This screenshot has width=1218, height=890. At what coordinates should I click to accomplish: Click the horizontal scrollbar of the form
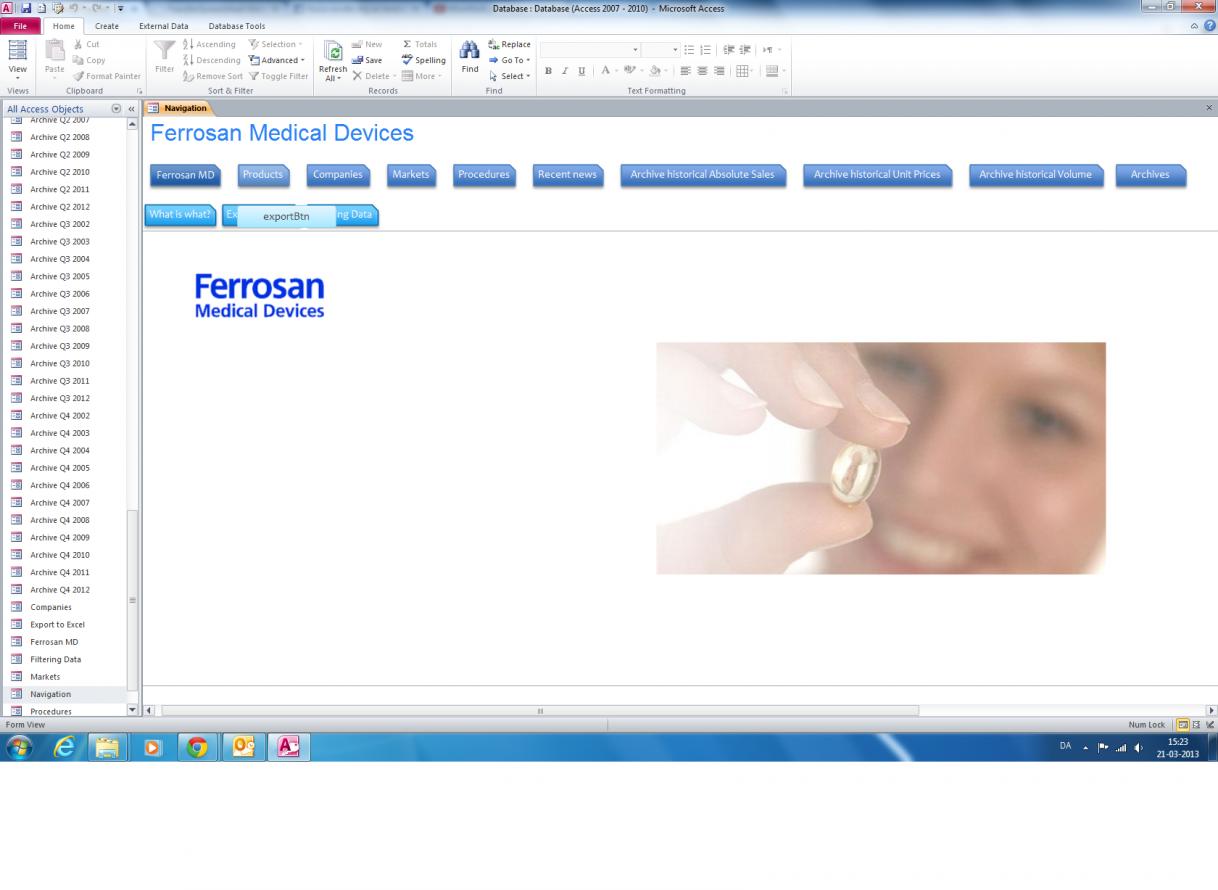pos(540,711)
